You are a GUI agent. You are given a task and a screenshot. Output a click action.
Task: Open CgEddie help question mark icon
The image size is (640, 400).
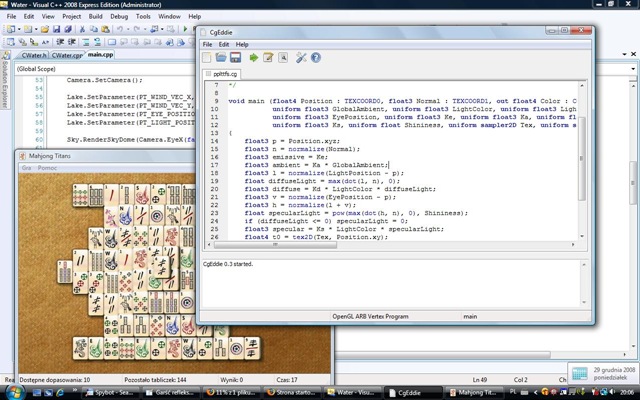point(316,58)
